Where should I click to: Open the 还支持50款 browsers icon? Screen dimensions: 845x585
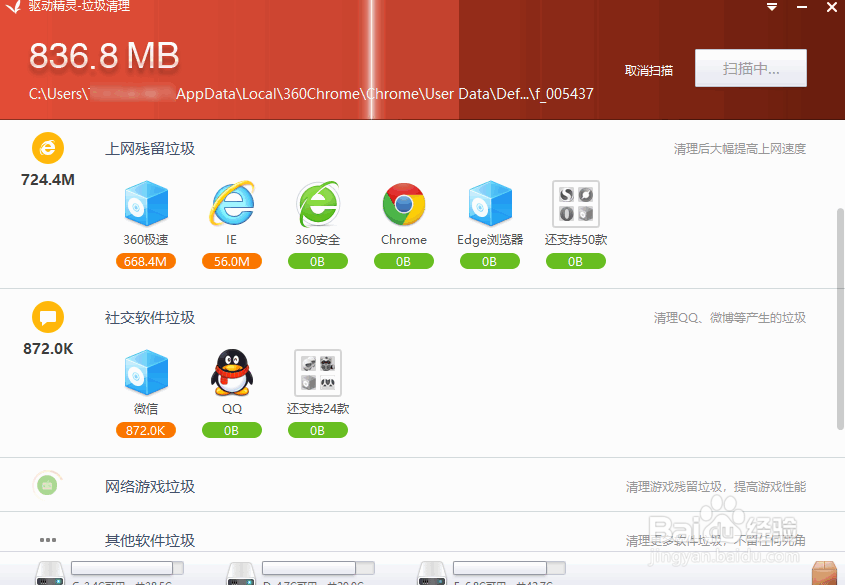tap(576, 204)
